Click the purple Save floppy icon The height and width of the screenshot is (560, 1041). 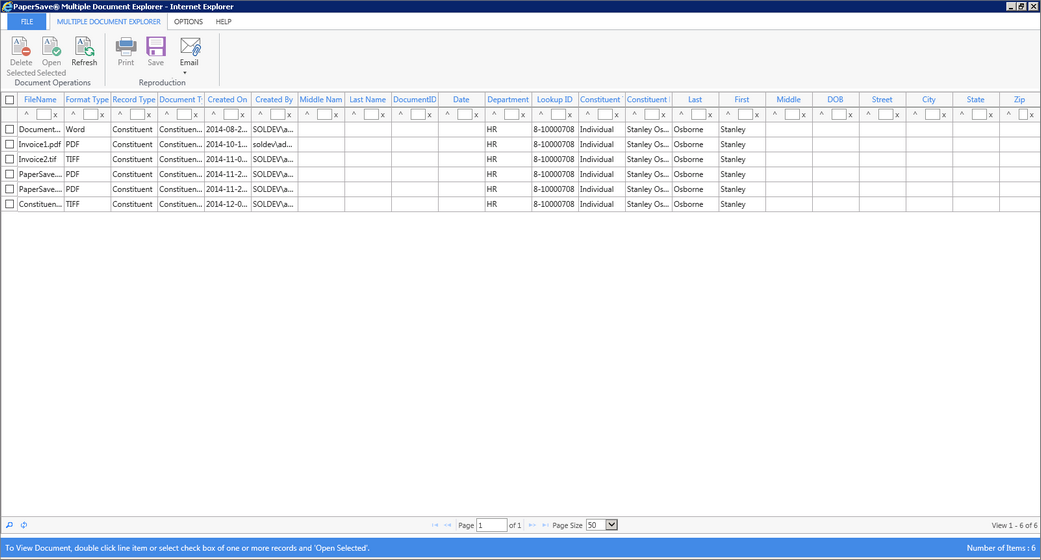[156, 46]
